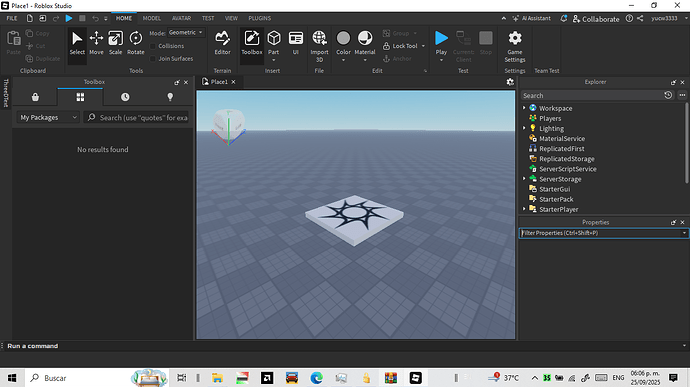Screen dimensions: 690x387
Task: Pick the Rotate tool
Action: click(136, 43)
